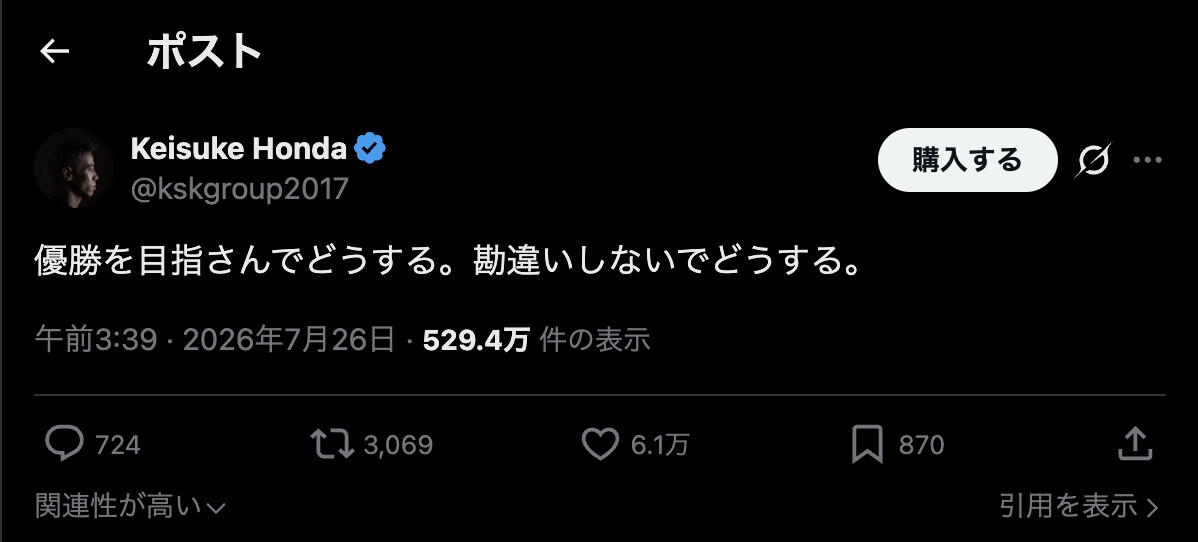Repost using the retweet arrows icon

tap(332, 444)
